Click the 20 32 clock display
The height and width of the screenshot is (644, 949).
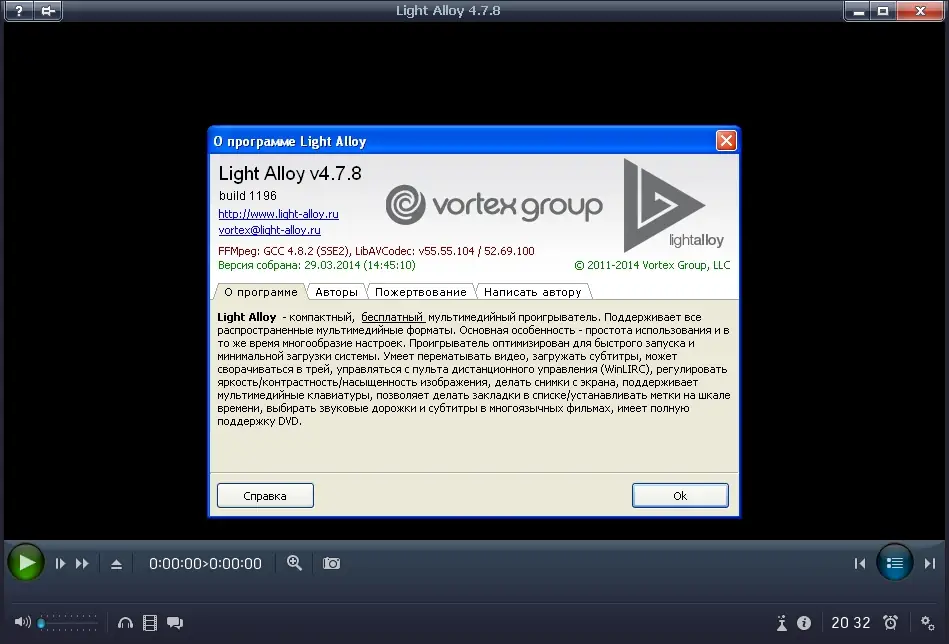pyautogui.click(x=850, y=622)
